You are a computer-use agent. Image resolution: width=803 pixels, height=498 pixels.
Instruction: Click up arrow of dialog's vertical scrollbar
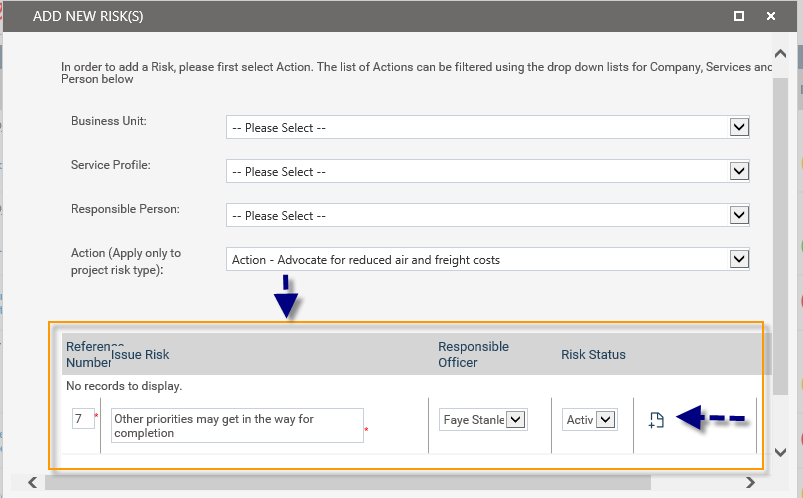(781, 50)
